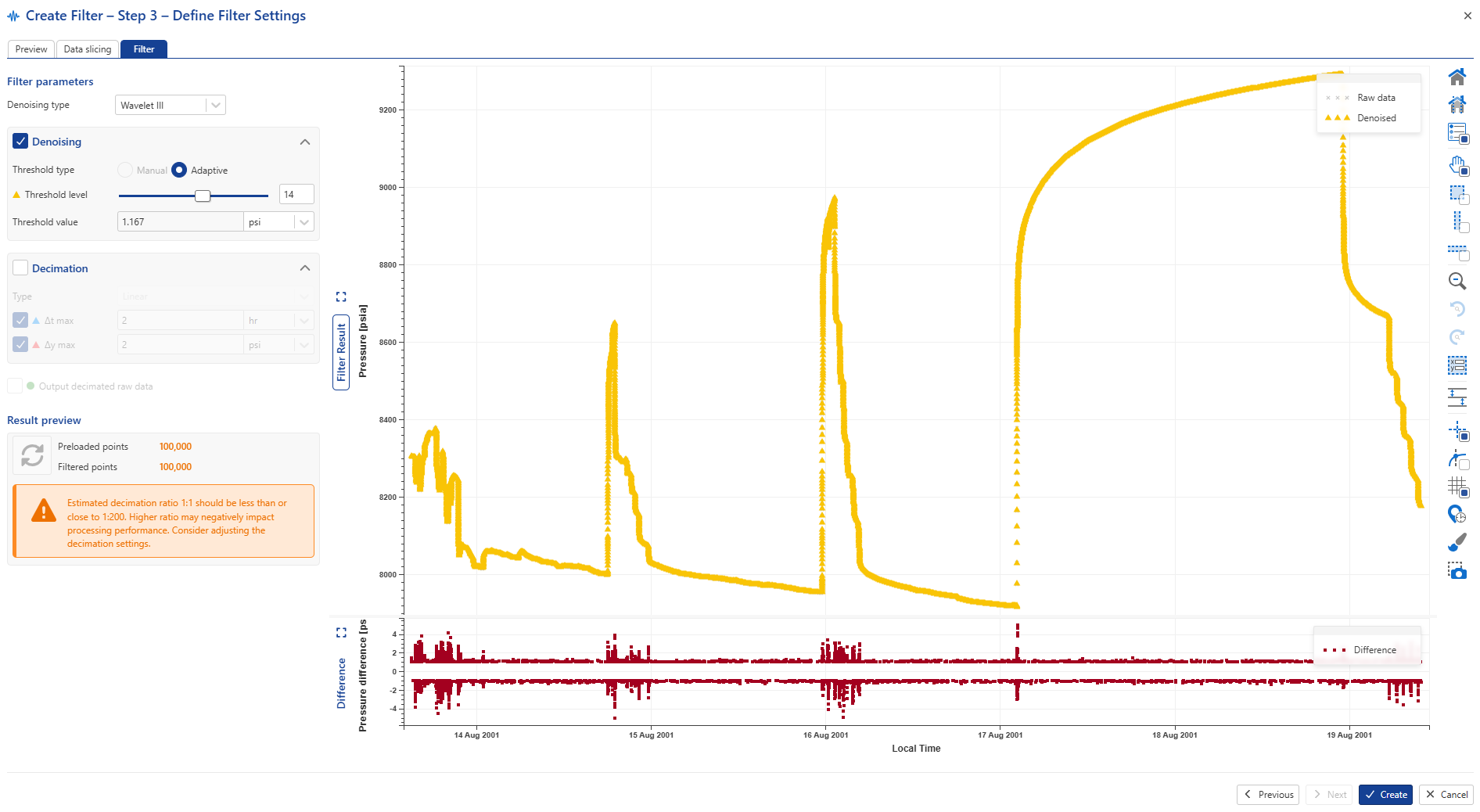Switch to the Preview tab
The height and width of the screenshot is (812, 1480).
pyautogui.click(x=31, y=49)
